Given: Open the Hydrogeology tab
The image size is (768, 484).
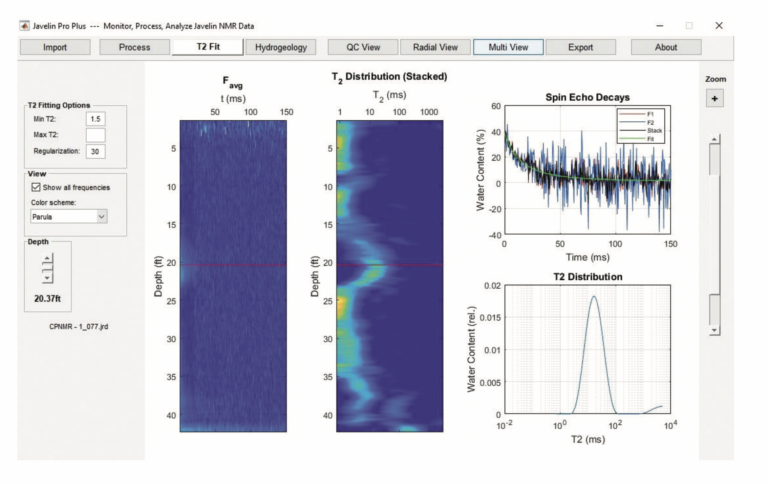Looking at the screenshot, I should click(x=281, y=47).
